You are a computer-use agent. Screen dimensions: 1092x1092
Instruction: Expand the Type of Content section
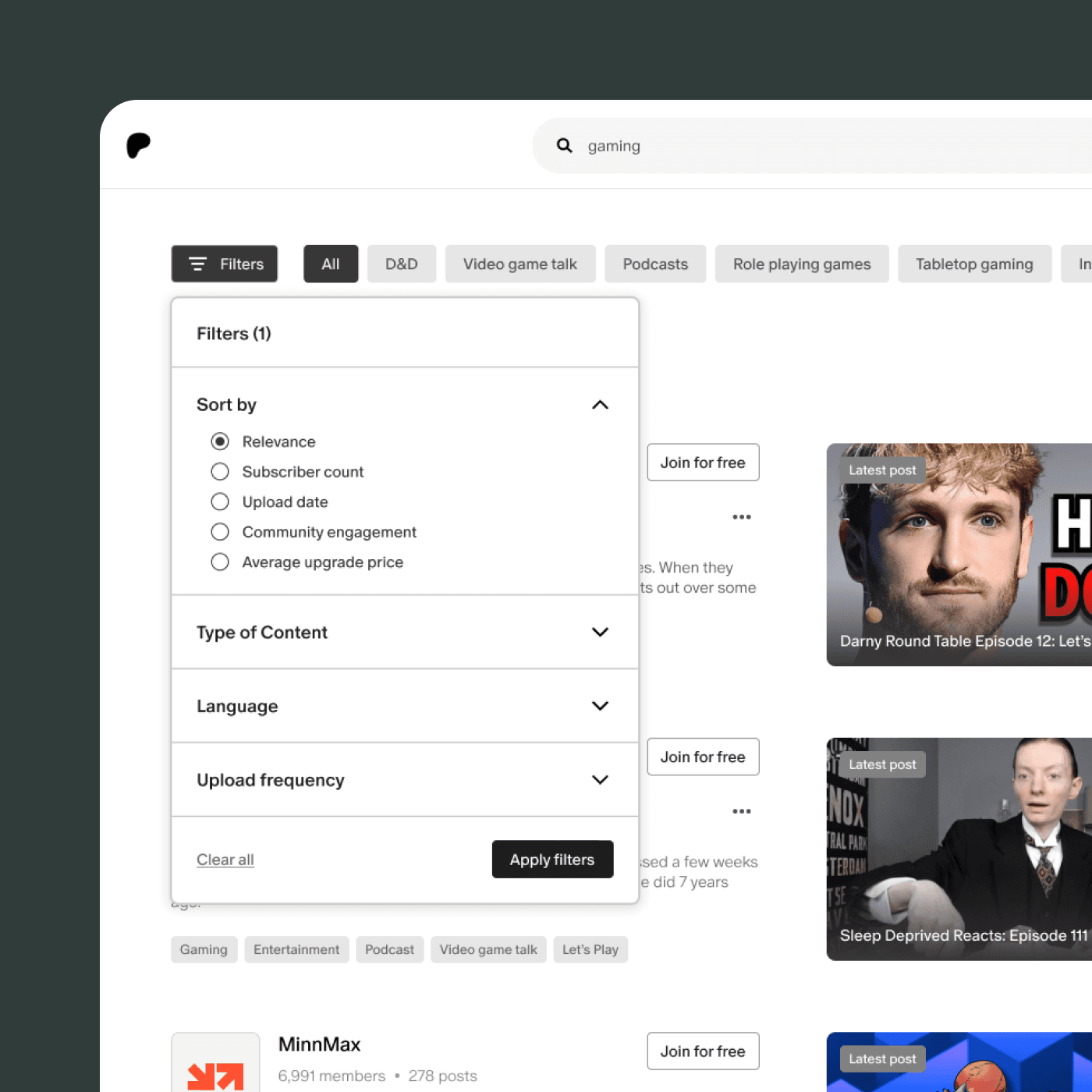point(600,632)
